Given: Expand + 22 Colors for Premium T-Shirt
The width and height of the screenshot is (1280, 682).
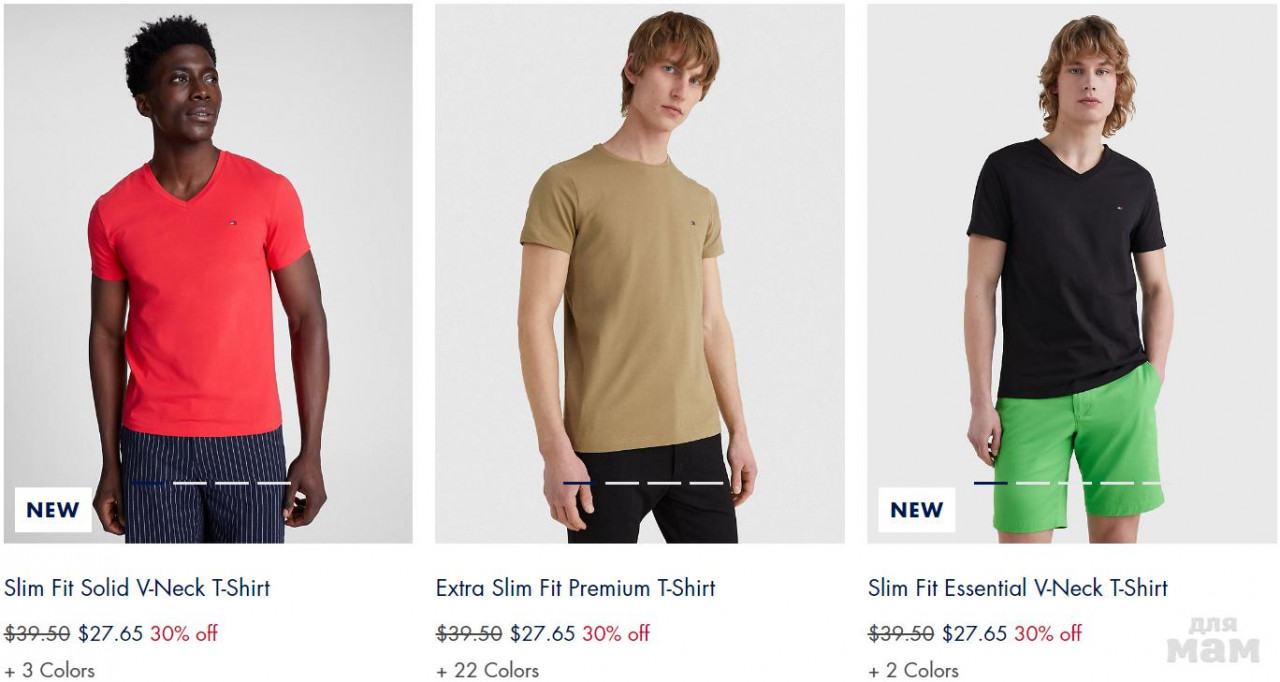Looking at the screenshot, I should [x=488, y=670].
